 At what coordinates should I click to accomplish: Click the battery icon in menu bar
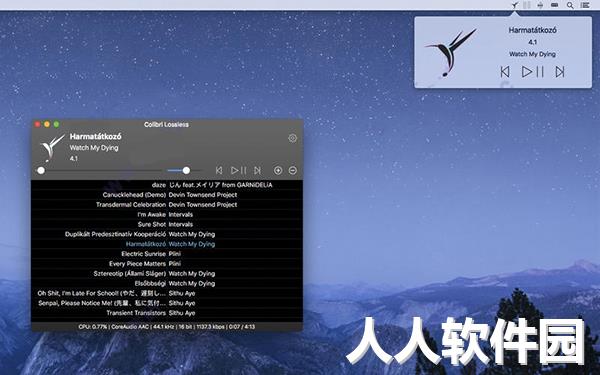coord(554,5)
